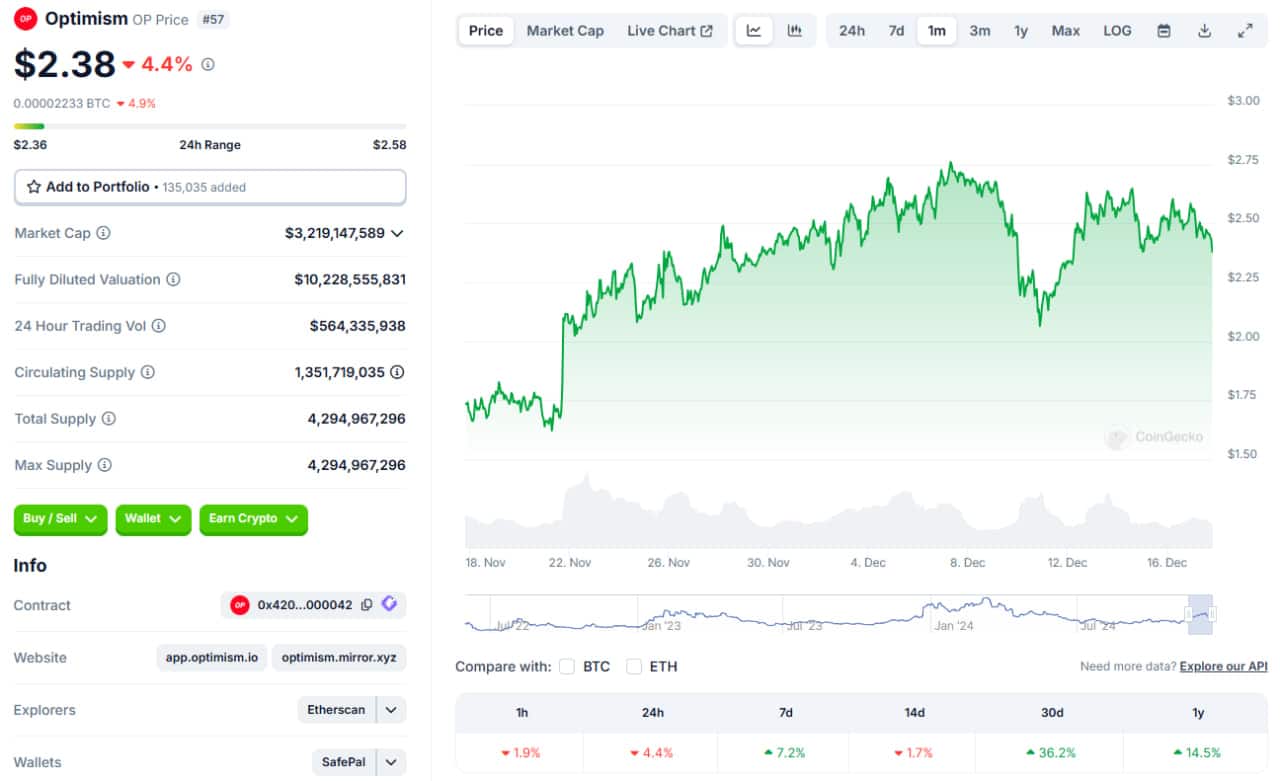Select the 1m time range
1280x781 pixels.
[936, 31]
